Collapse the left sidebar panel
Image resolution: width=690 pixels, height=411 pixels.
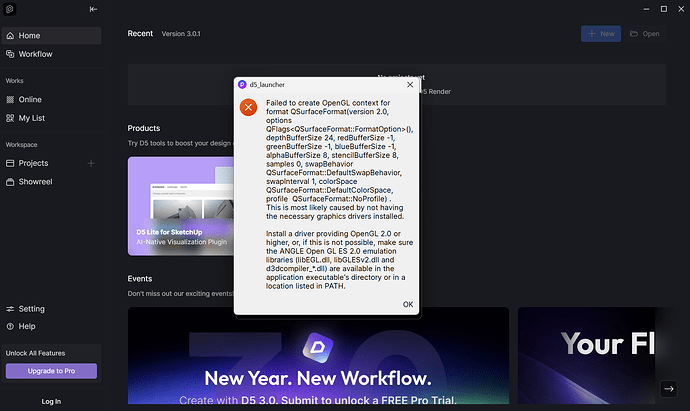[x=93, y=10]
